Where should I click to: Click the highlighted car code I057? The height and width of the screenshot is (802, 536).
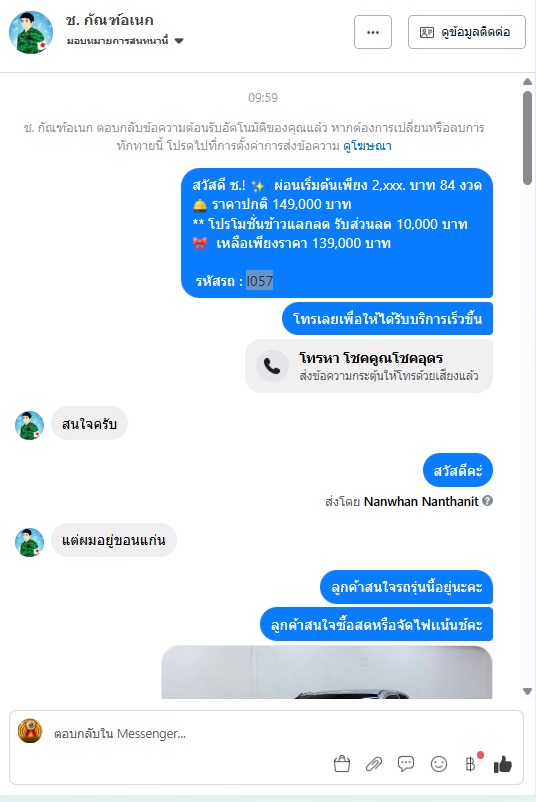click(x=259, y=281)
